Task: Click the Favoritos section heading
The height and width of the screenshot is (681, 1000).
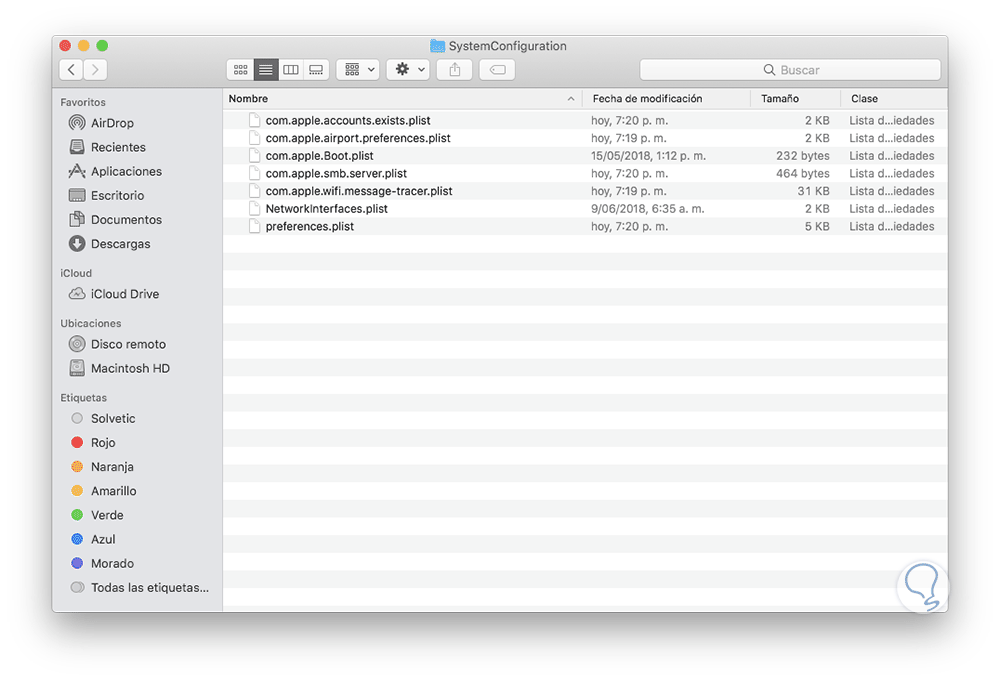Action: [x=83, y=102]
